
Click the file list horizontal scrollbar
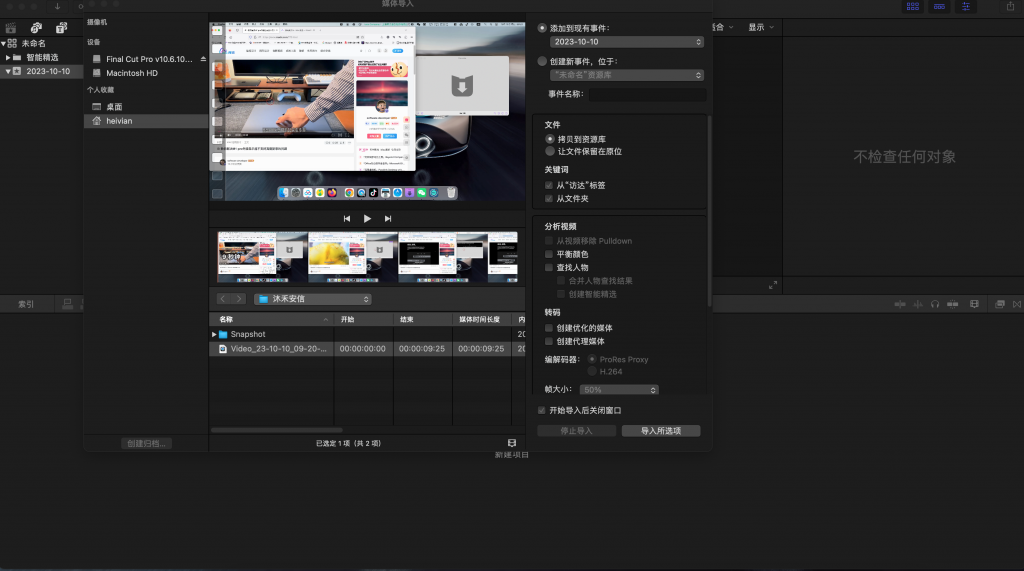click(x=277, y=430)
